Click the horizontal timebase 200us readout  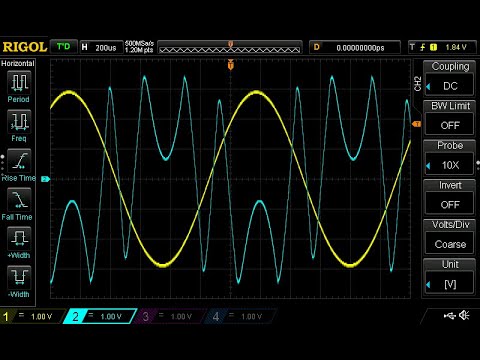[101, 47]
